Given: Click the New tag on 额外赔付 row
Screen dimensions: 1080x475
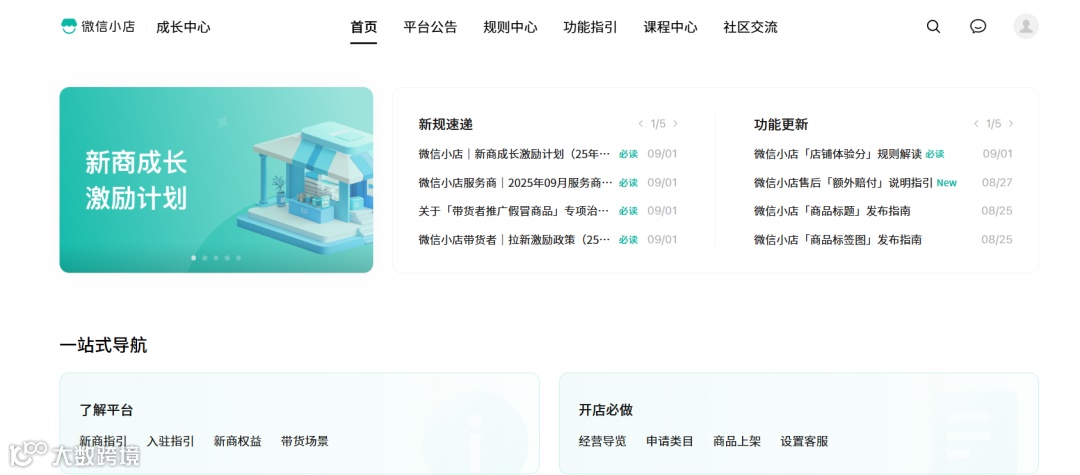Looking at the screenshot, I should coord(947,183).
